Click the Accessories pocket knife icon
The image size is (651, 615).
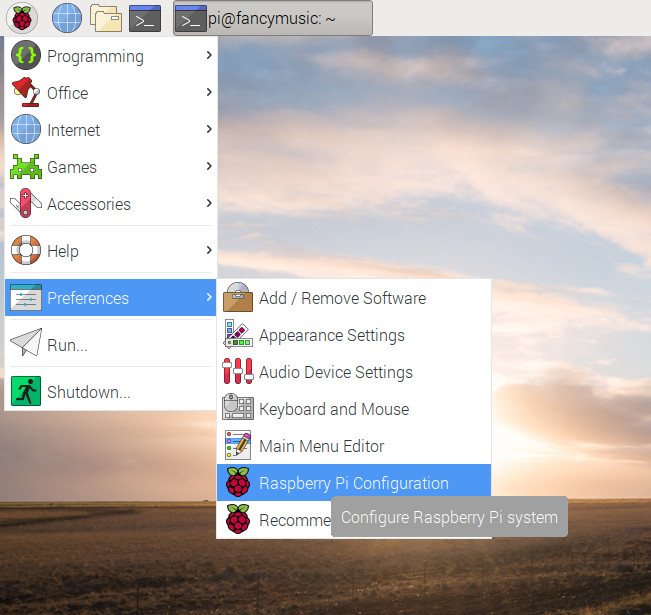(26, 203)
